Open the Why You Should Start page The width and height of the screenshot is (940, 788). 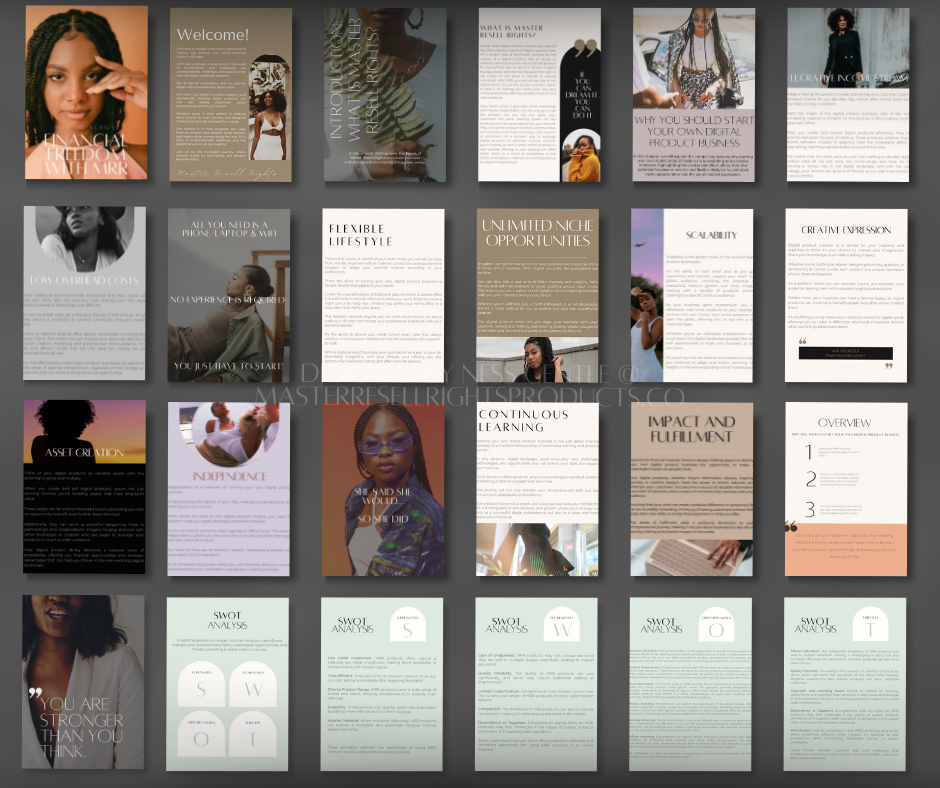tap(693, 95)
